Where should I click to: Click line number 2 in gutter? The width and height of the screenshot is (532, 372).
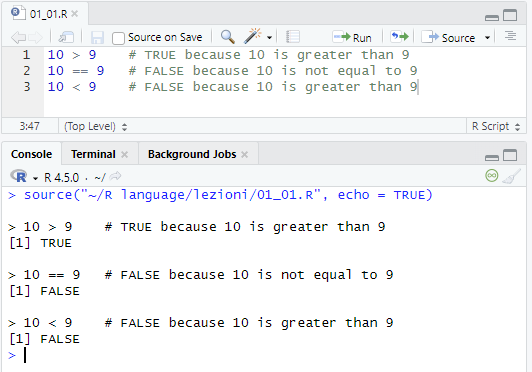(26, 71)
